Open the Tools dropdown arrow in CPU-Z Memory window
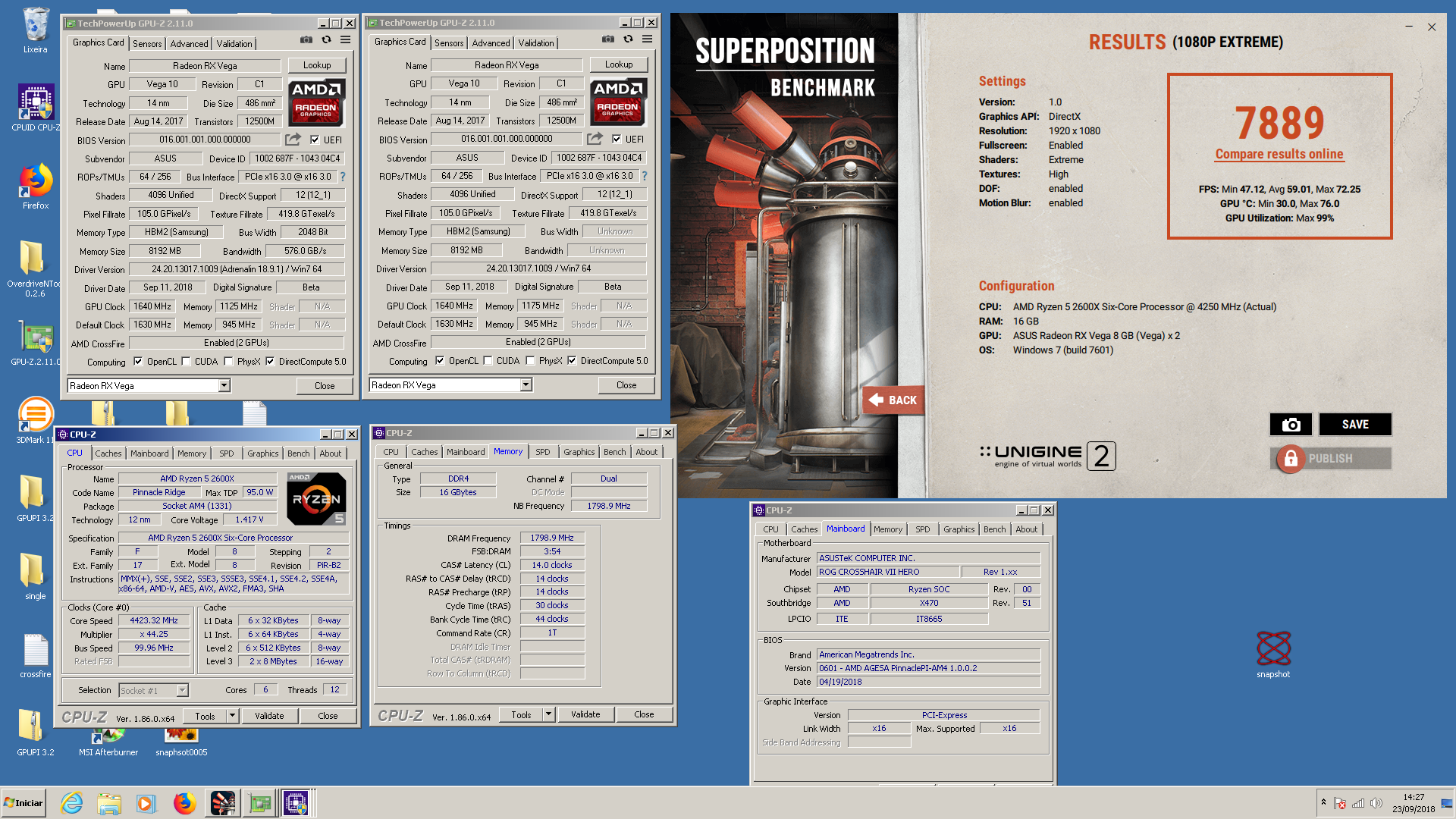This screenshot has width=1456, height=819. pyautogui.click(x=548, y=714)
